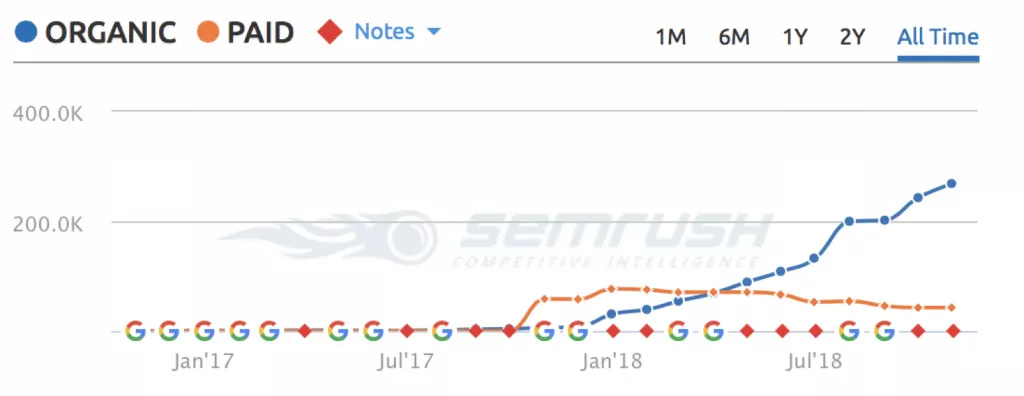Choose the 1Y time range

coord(795,37)
